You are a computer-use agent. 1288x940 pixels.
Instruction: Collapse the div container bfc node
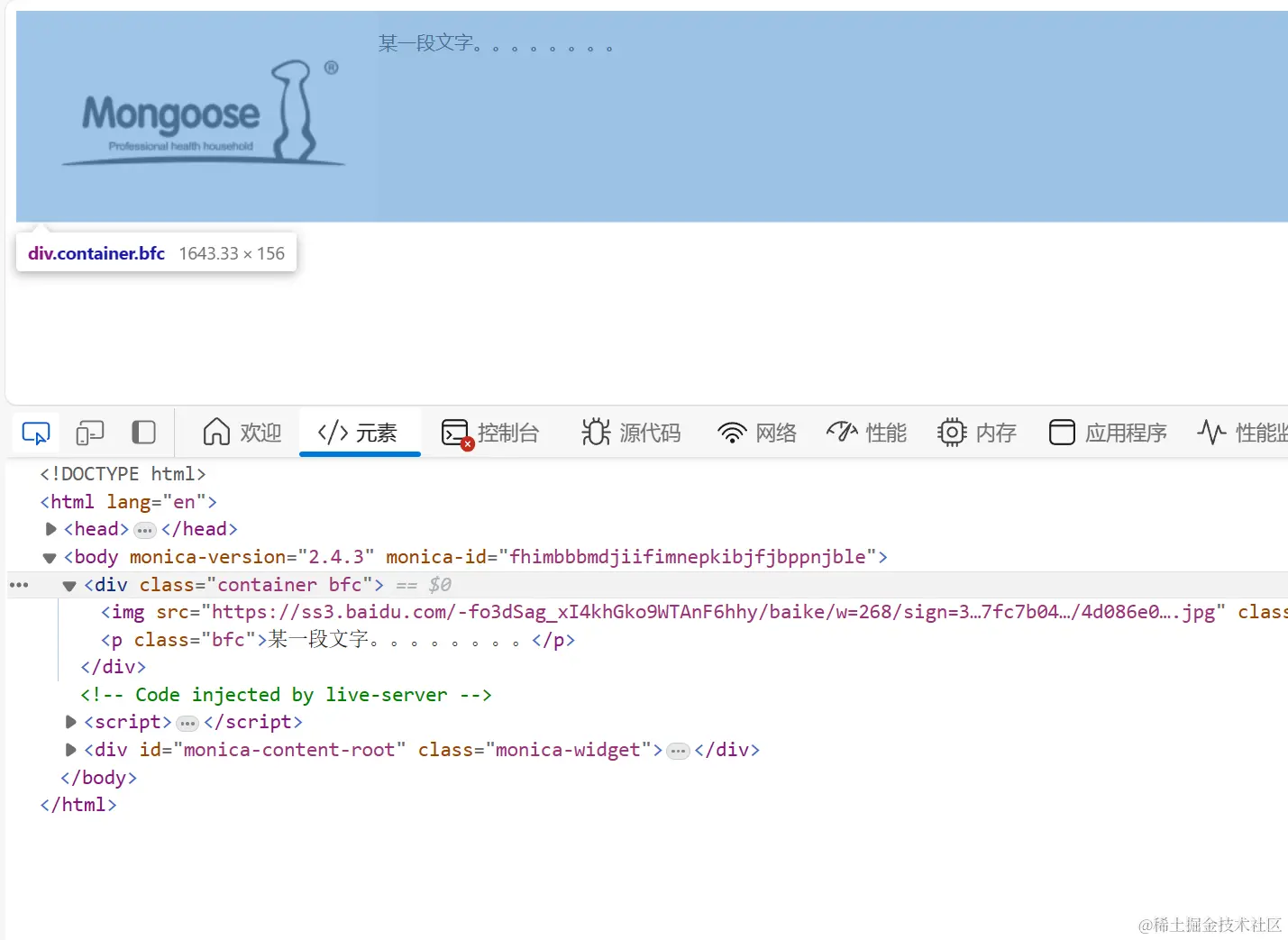[69, 586]
